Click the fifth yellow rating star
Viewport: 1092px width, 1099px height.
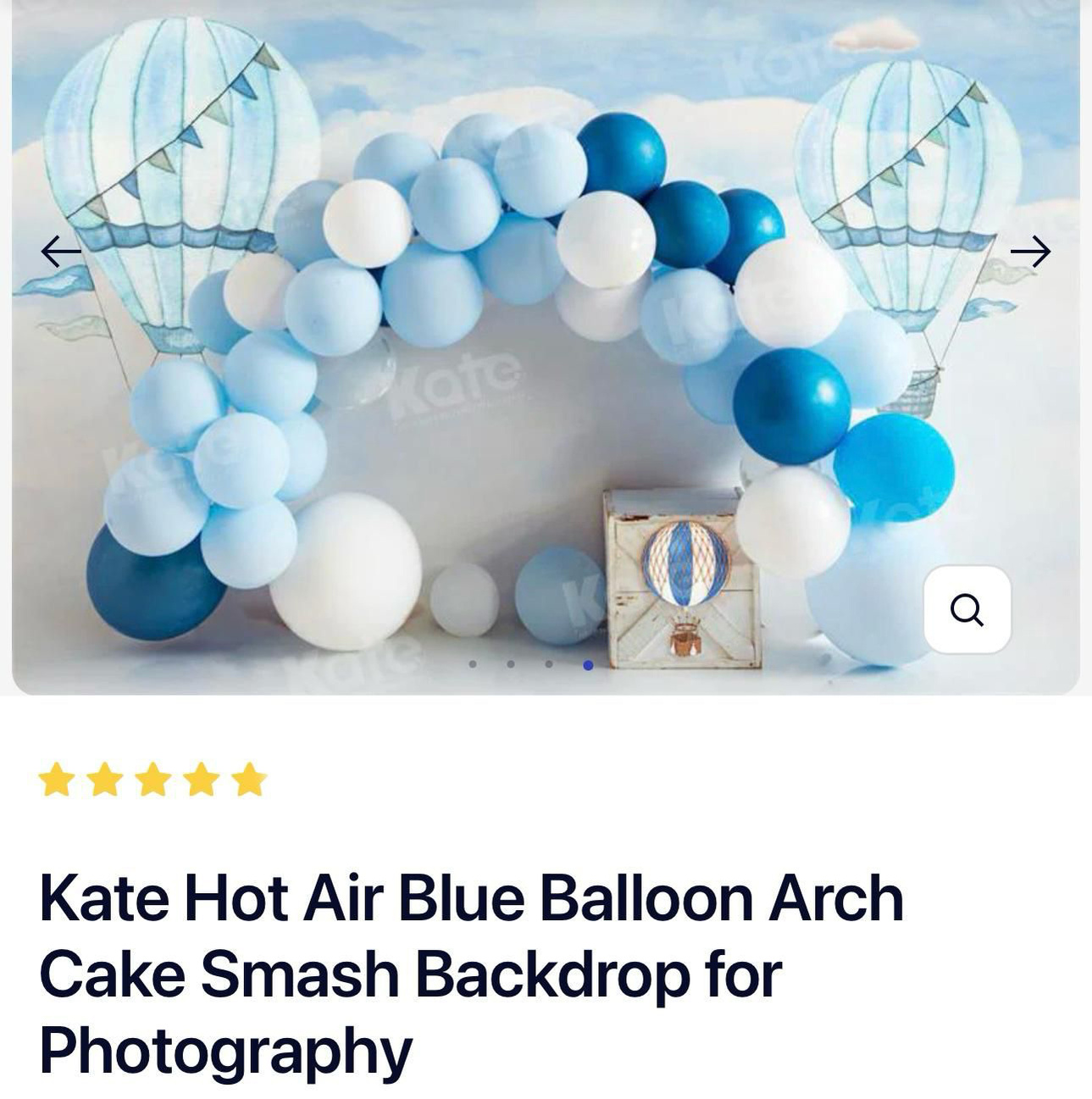pyautogui.click(x=250, y=780)
